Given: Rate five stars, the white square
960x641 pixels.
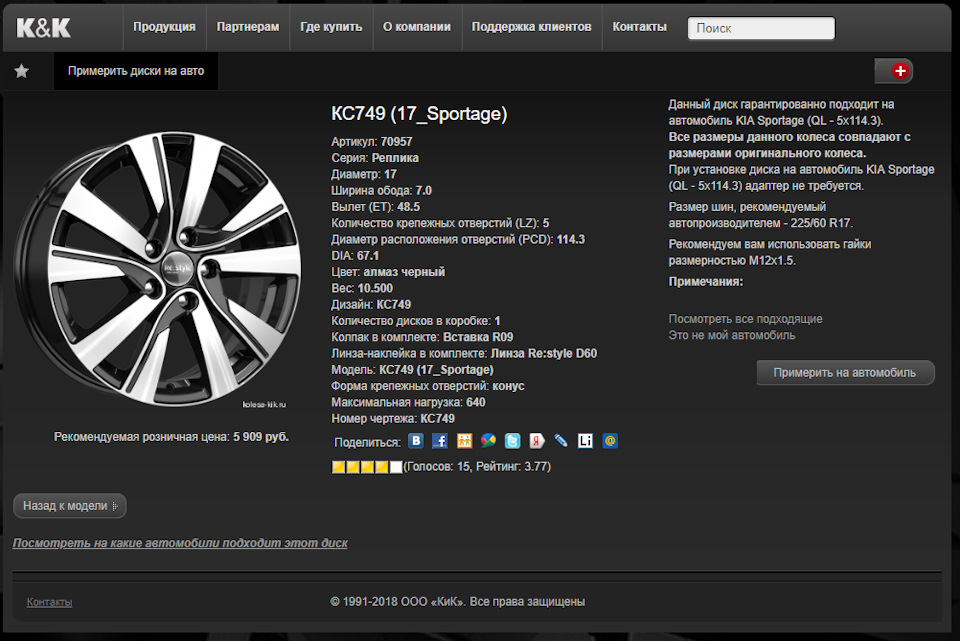Looking at the screenshot, I should (396, 467).
